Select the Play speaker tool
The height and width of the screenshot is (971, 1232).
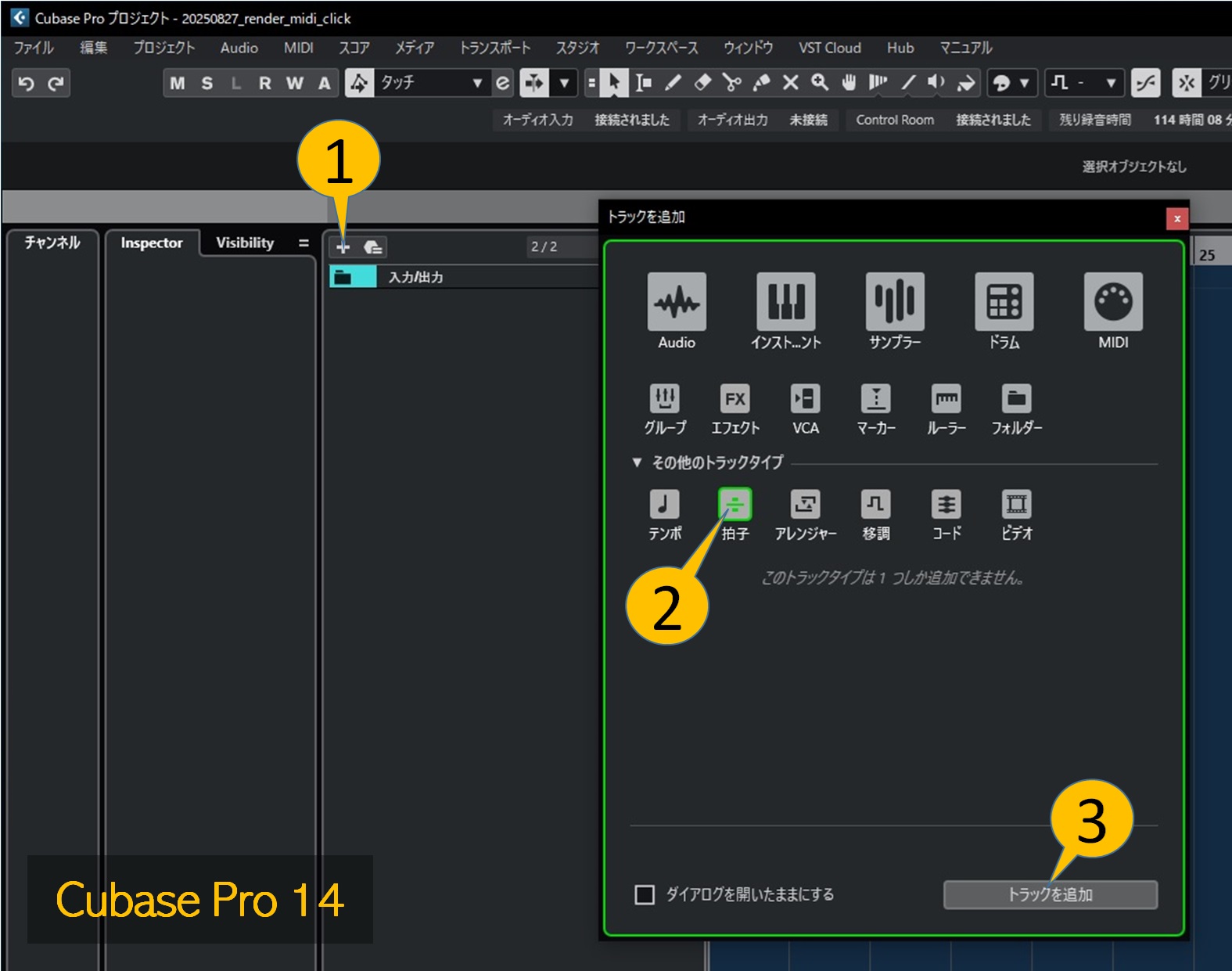coord(936,83)
